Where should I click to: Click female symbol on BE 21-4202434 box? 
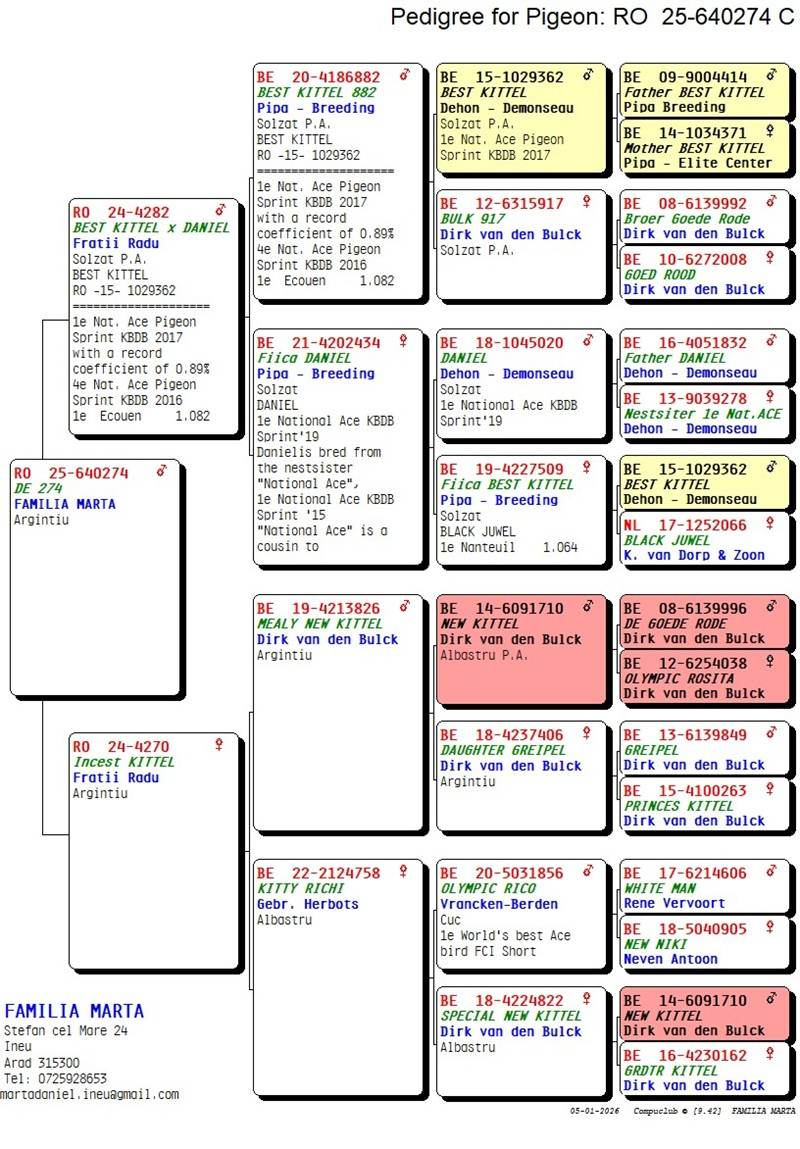pyautogui.click(x=404, y=342)
